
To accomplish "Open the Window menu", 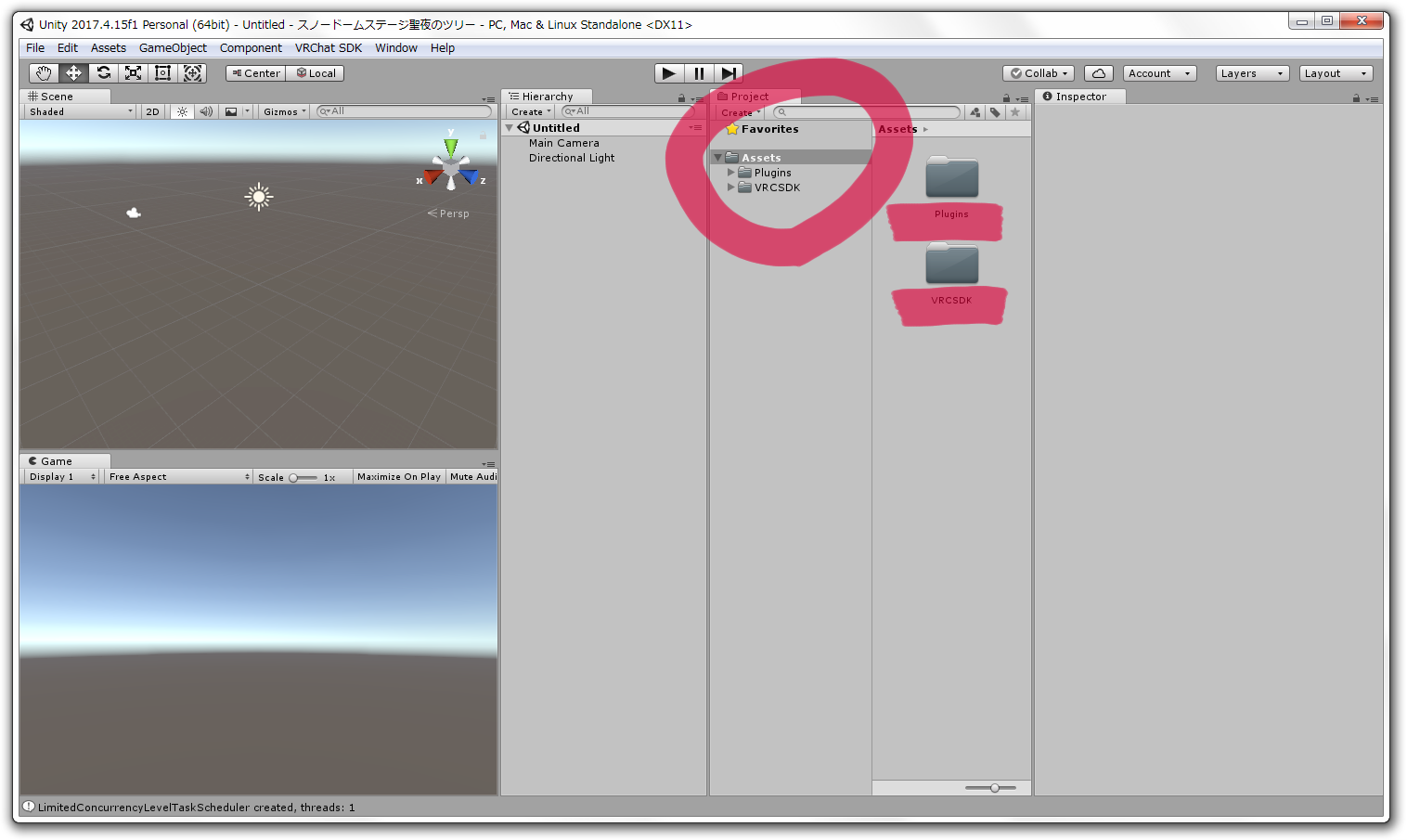I will tap(396, 48).
